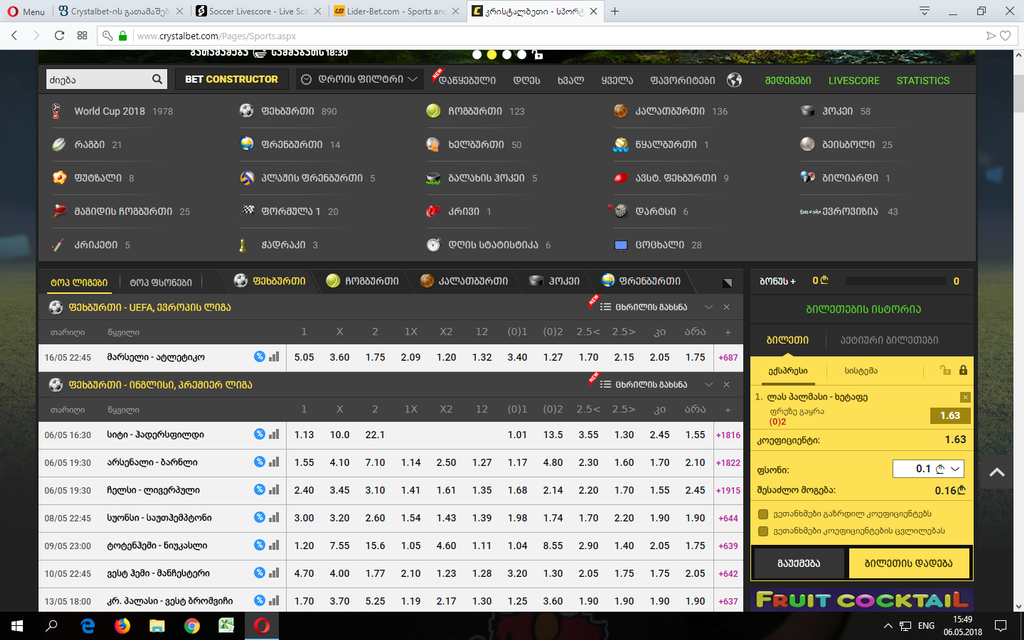Viewport: 1024px width, 640px height.
Task: Open the stake currency dropdown arrow
Action: (x=955, y=469)
